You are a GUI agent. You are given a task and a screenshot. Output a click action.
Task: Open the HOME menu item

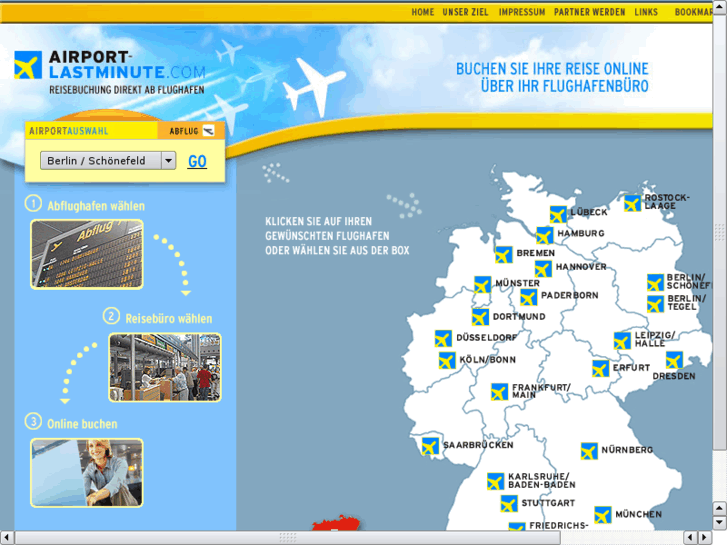(423, 12)
